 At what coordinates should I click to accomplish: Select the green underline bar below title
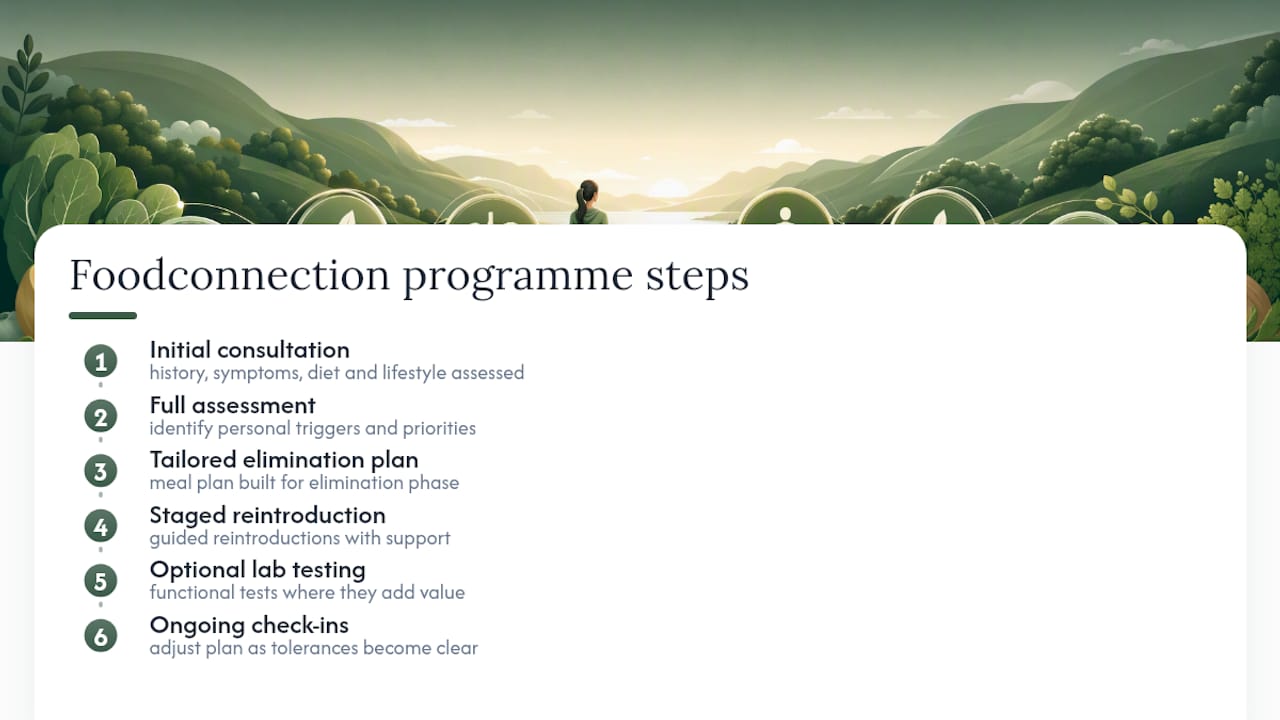103,316
